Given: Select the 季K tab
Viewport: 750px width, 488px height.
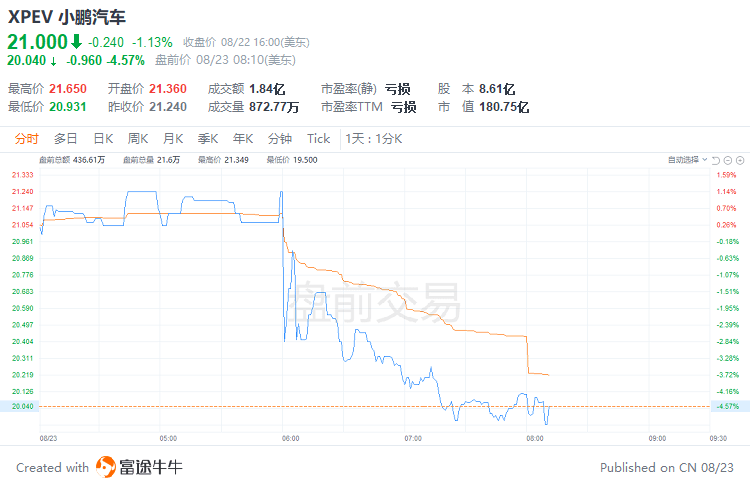Looking at the screenshot, I should click(208, 139).
